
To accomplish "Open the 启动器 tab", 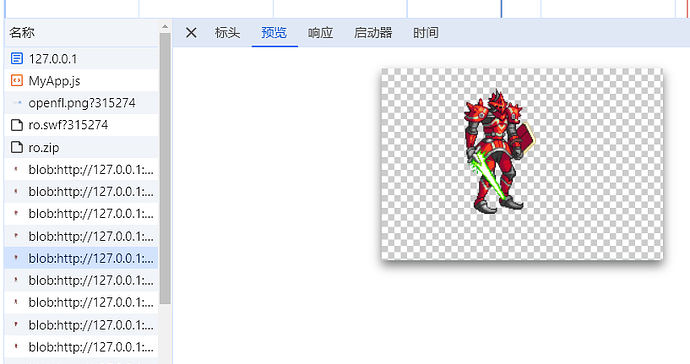I will pos(373,33).
